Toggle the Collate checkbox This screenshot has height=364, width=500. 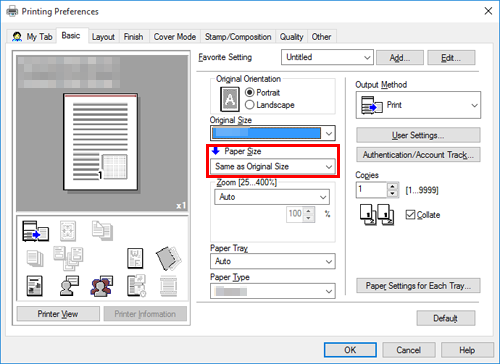pos(410,215)
